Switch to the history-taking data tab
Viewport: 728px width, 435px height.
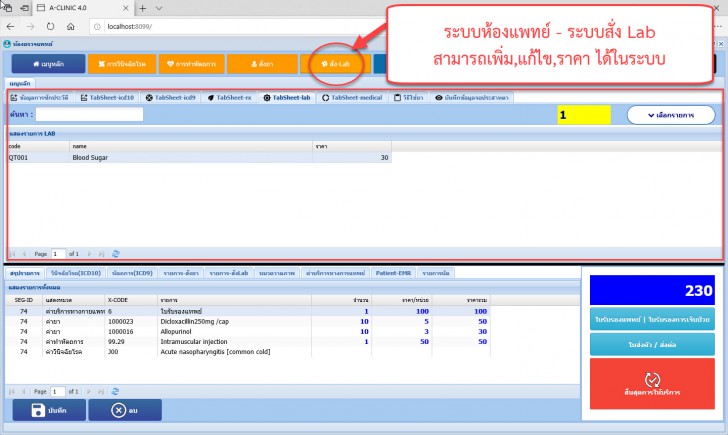point(39,97)
